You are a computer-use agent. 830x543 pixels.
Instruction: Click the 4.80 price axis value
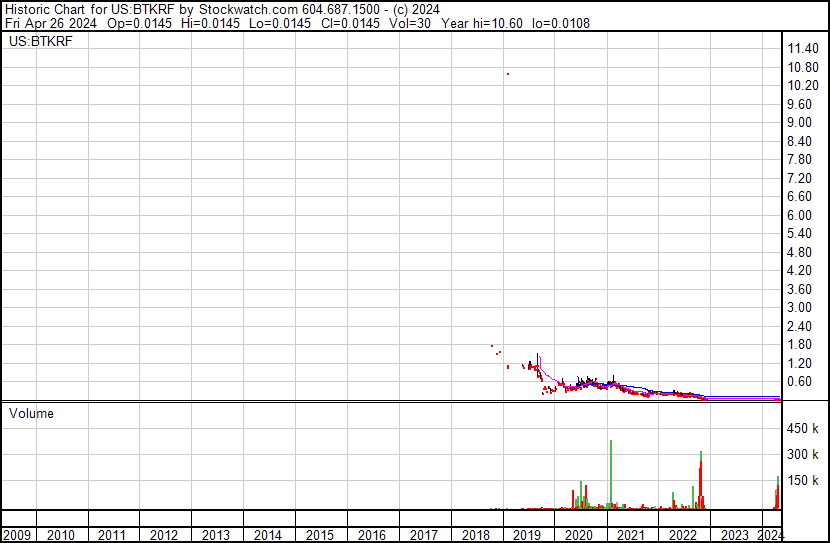799,252
